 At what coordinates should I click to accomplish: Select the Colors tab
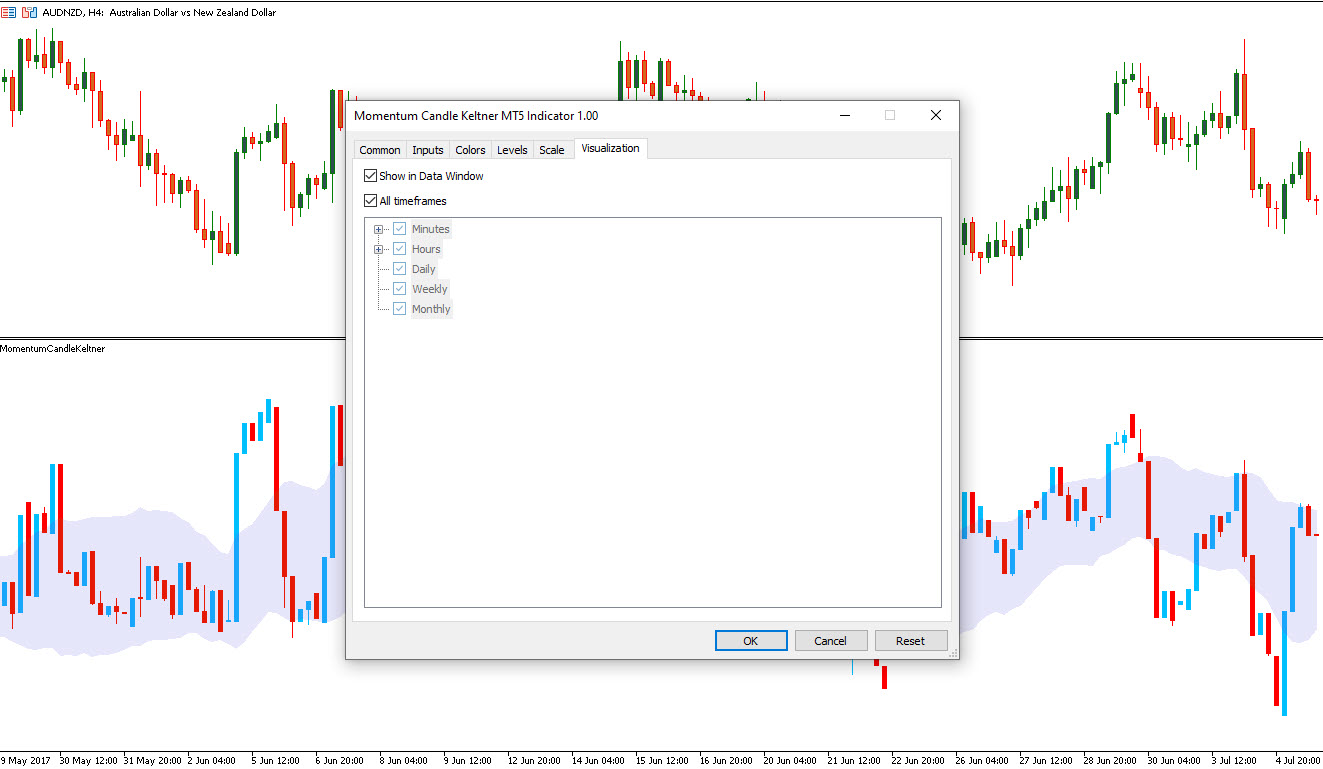[470, 150]
